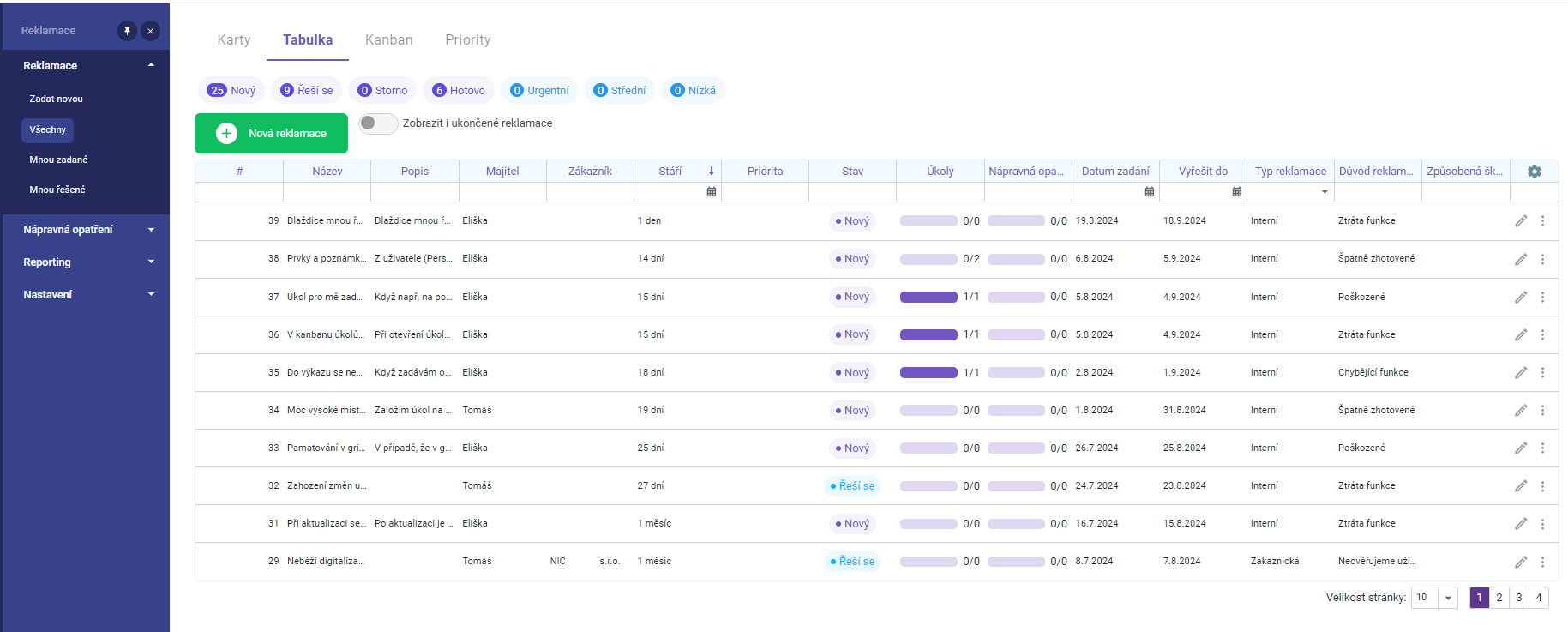The width and height of the screenshot is (1568, 632).
Task: Edit row 39 with pencil icon
Action: point(1521,221)
